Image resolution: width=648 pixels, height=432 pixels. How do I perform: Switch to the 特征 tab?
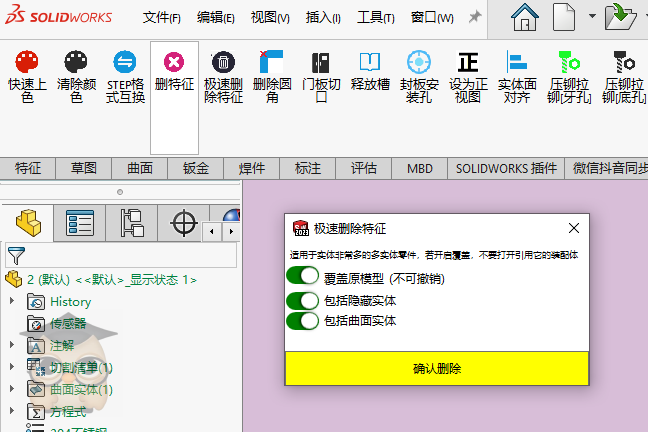click(28, 168)
